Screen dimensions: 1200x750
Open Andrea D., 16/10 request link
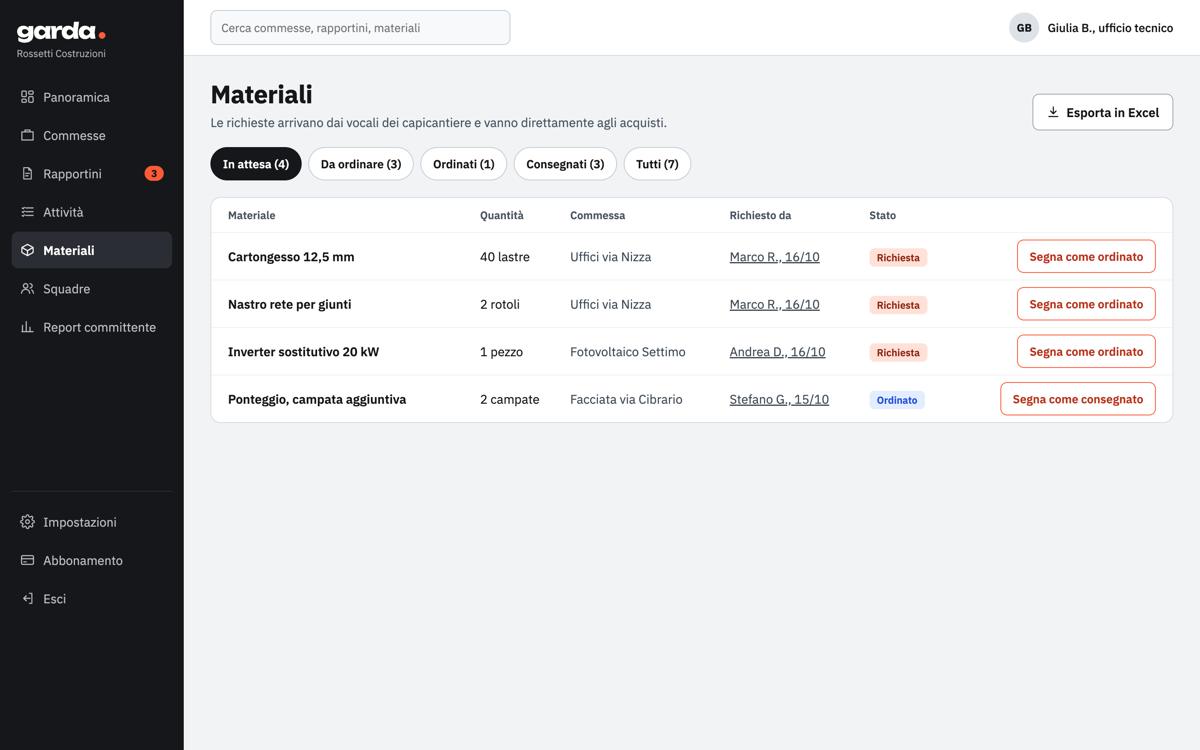(x=777, y=352)
